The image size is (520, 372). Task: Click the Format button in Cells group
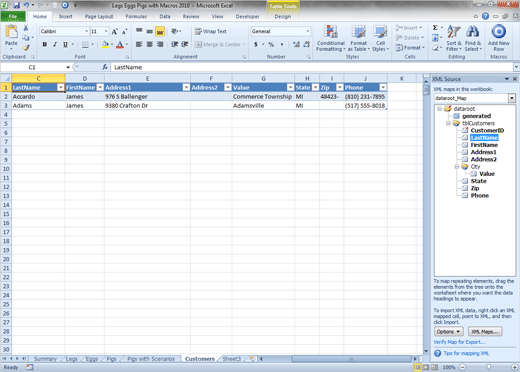pos(410,48)
